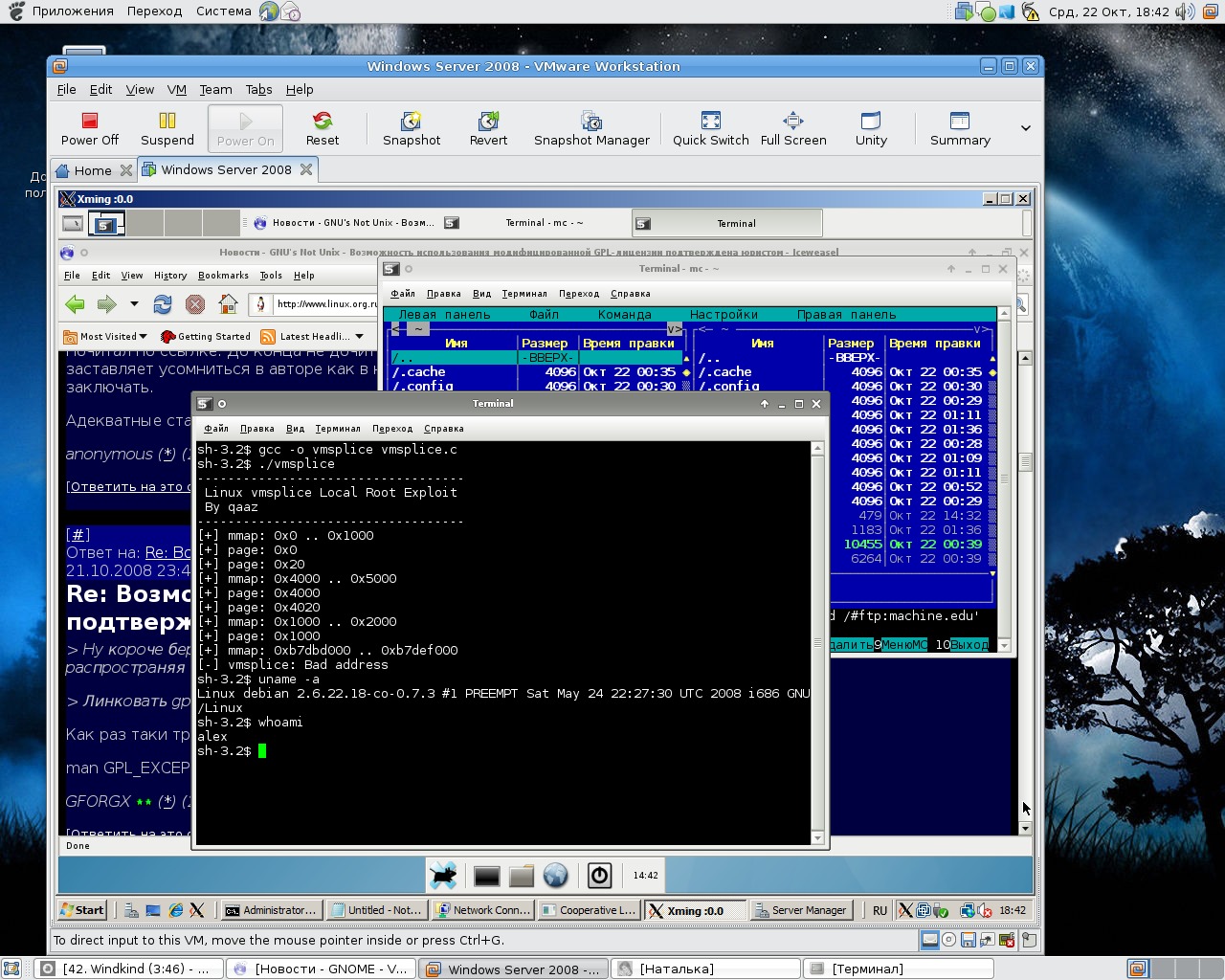Screen dimensions: 1225x980
Task: Click the power/logout icon in Xfce panel
Action: [x=599, y=875]
